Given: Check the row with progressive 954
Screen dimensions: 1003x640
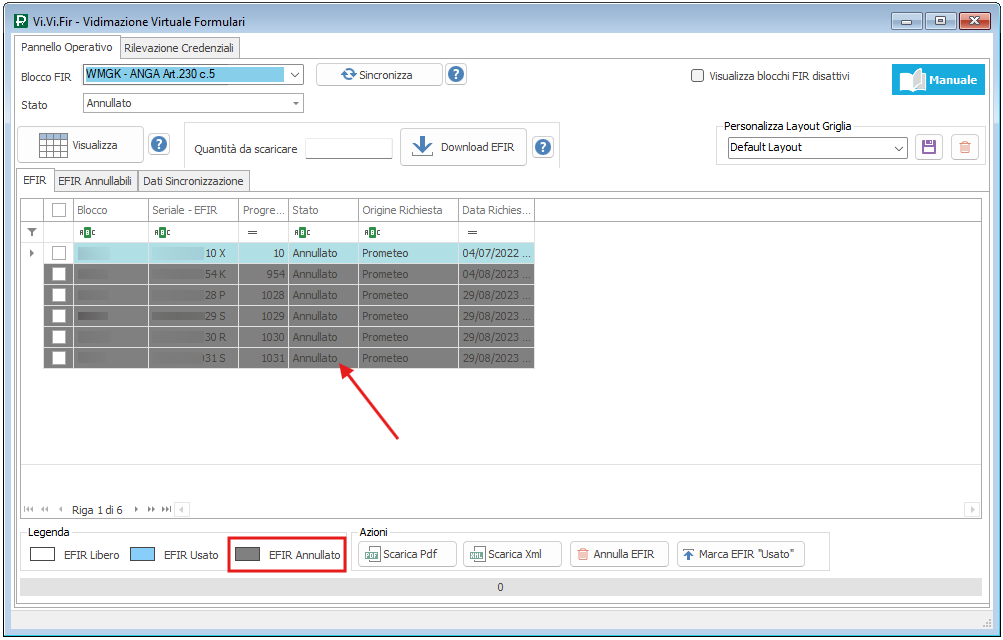Looking at the screenshot, I should (59, 274).
